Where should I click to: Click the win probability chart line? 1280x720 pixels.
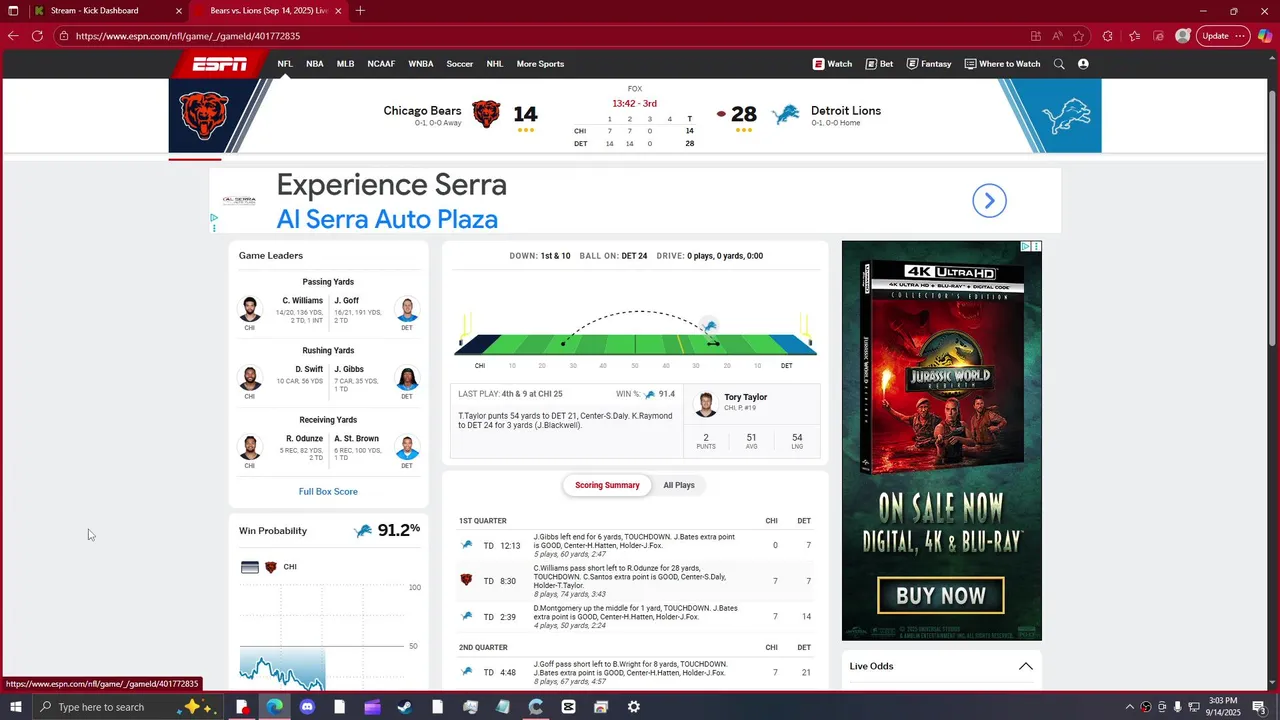coord(282,672)
